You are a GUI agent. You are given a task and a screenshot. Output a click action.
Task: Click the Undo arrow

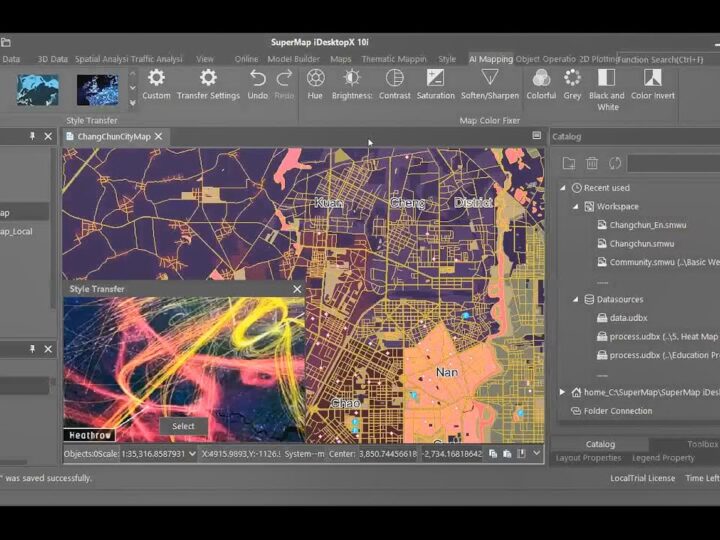[258, 84]
